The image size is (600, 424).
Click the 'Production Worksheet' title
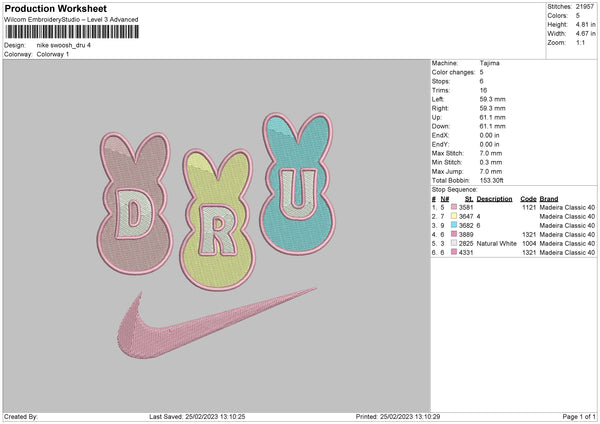click(x=55, y=8)
